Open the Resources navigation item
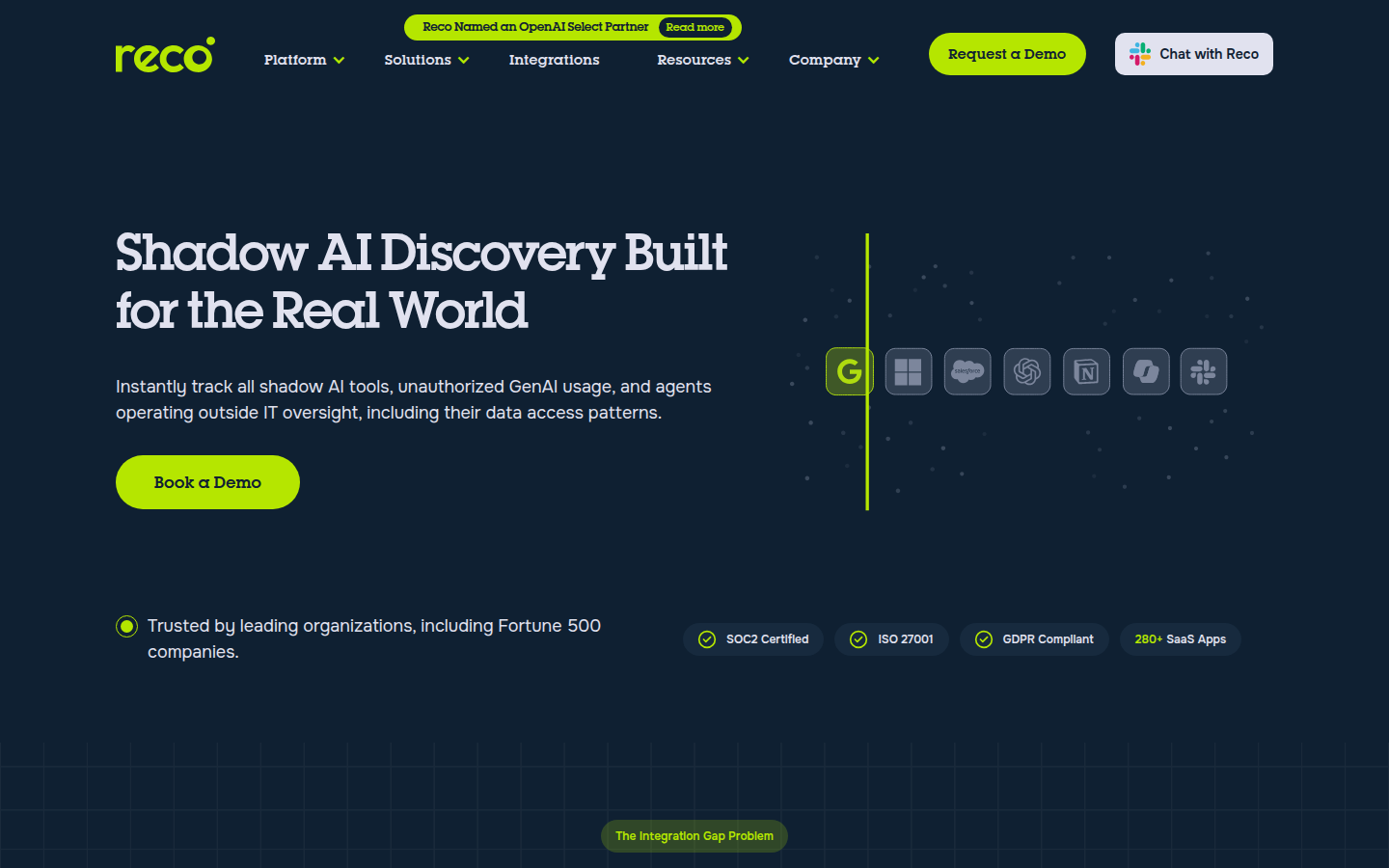 [694, 60]
